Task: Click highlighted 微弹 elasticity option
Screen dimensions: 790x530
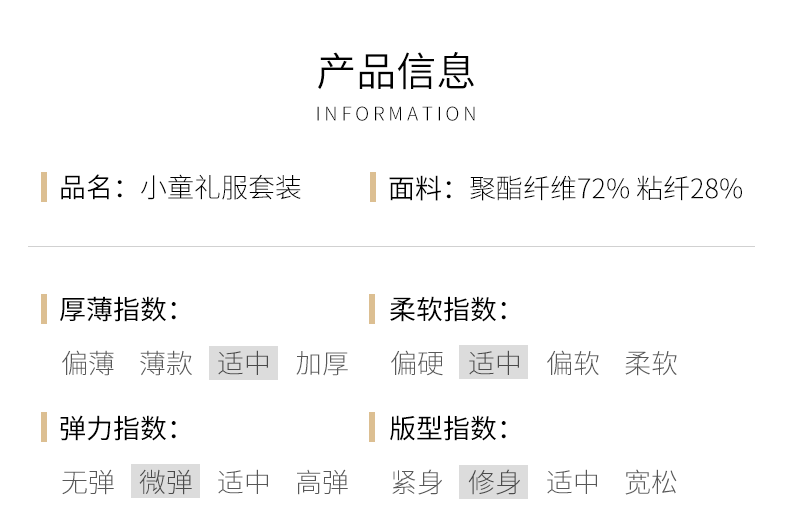Action: coord(166,482)
